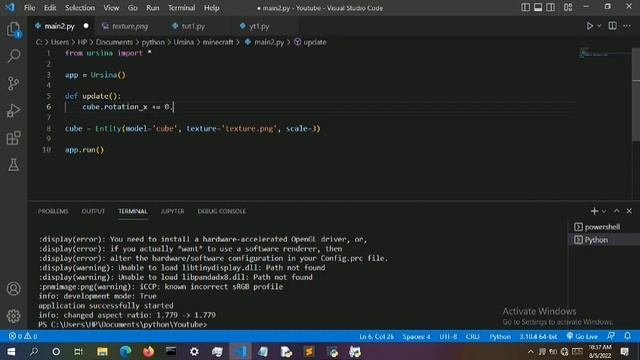
Task: Switch to the texture.png tab
Action: click(130, 26)
